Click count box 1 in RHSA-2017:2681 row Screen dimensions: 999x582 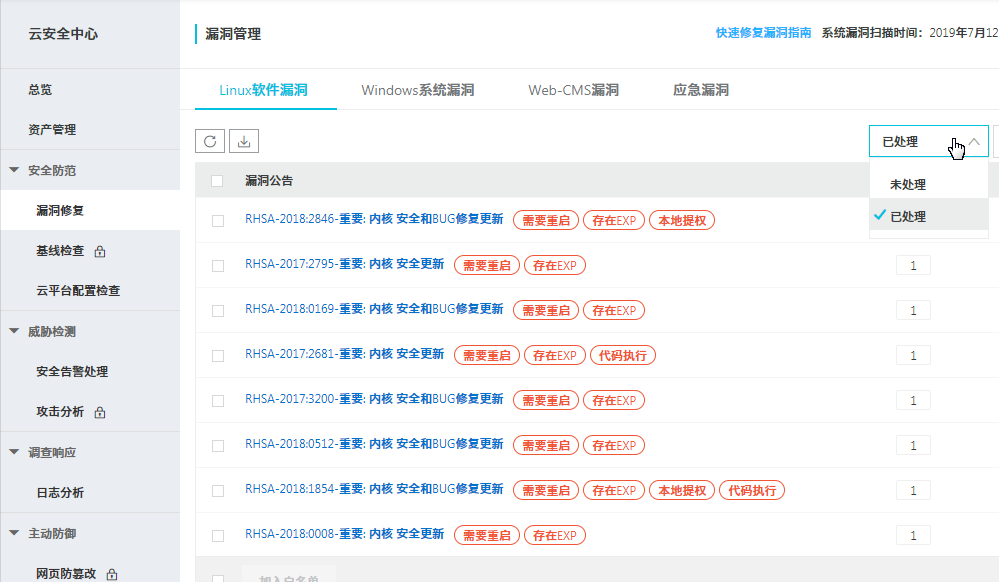click(913, 356)
